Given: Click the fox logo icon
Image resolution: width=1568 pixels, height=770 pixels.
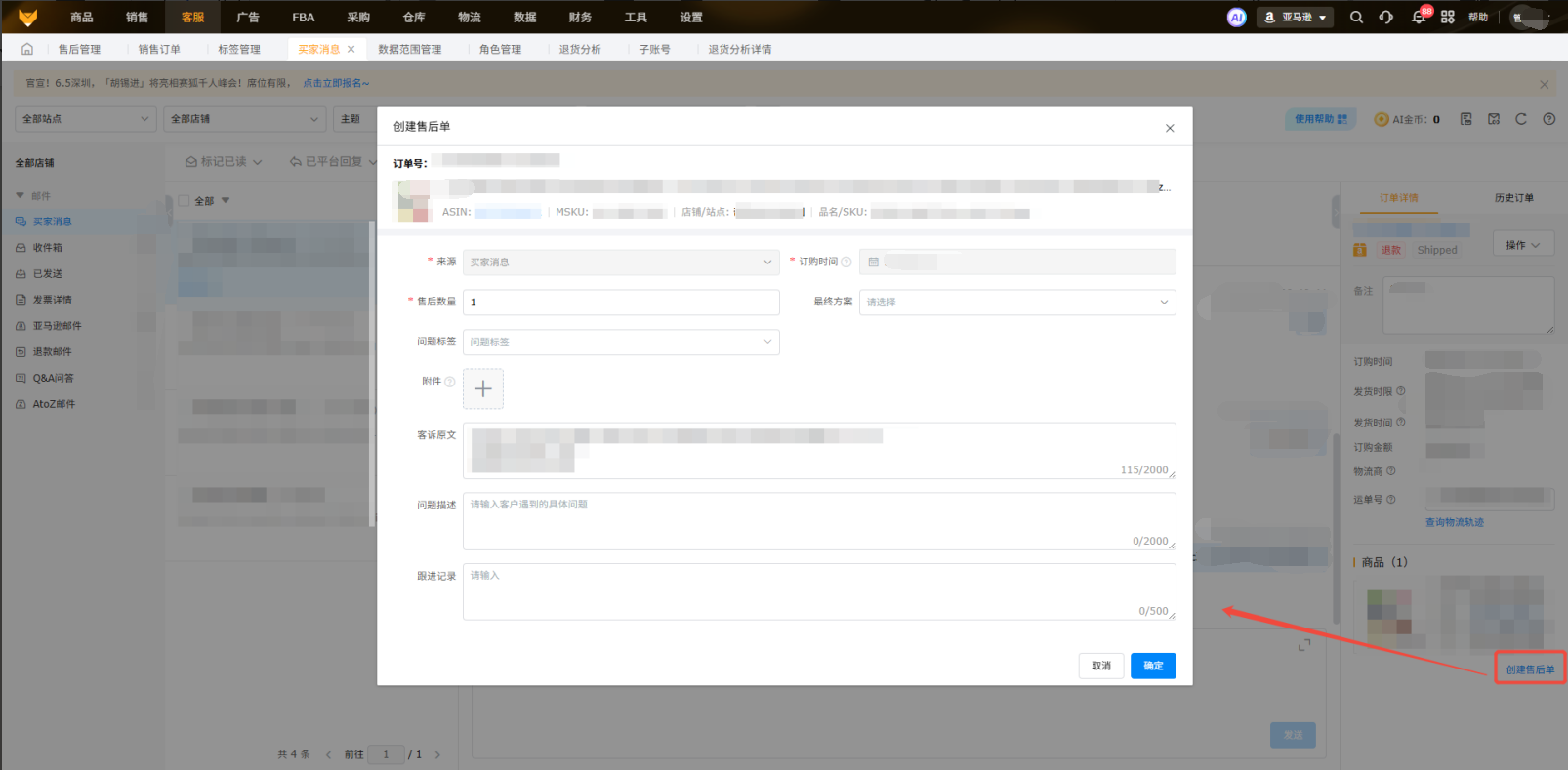Looking at the screenshot, I should pyautogui.click(x=27, y=17).
